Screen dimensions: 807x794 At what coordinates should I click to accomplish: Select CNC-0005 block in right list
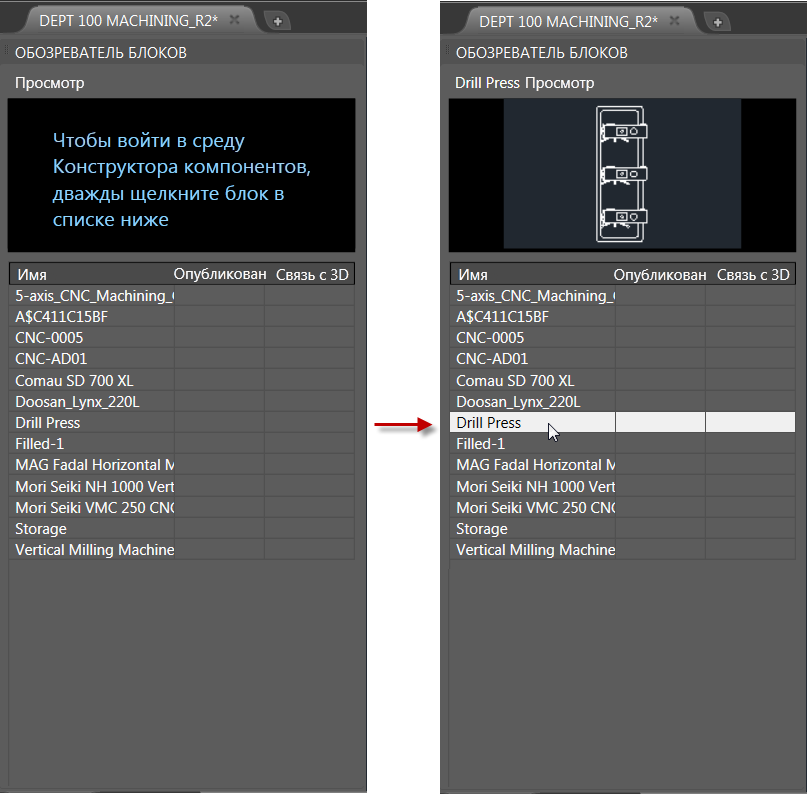click(623, 338)
